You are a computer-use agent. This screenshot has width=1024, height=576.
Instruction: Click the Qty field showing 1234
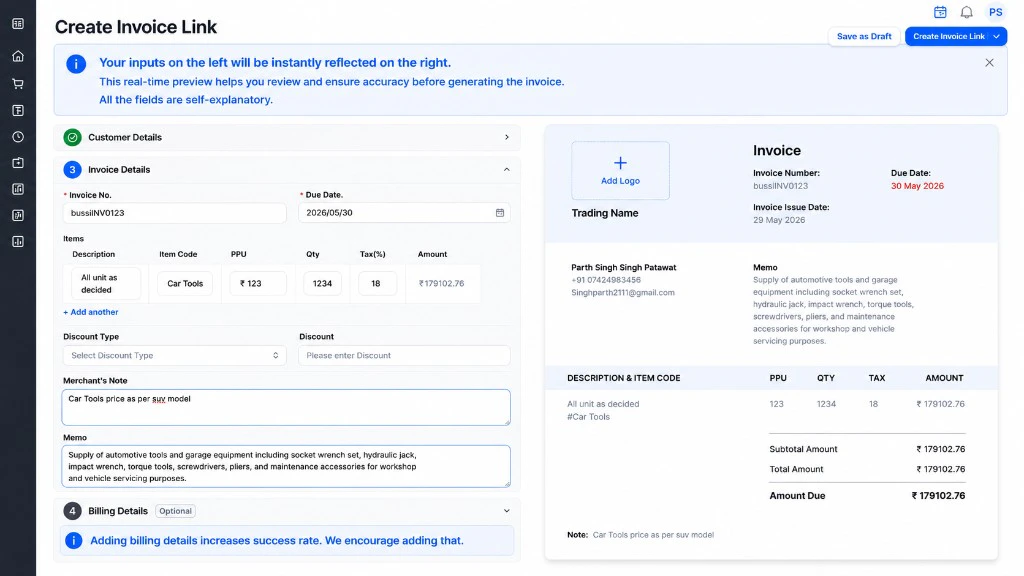pyautogui.click(x=322, y=283)
